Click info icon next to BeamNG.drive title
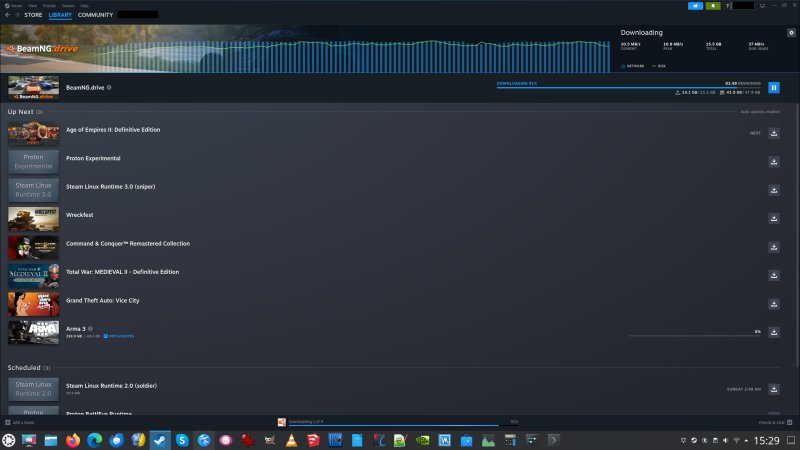The image size is (800, 450). tap(109, 87)
